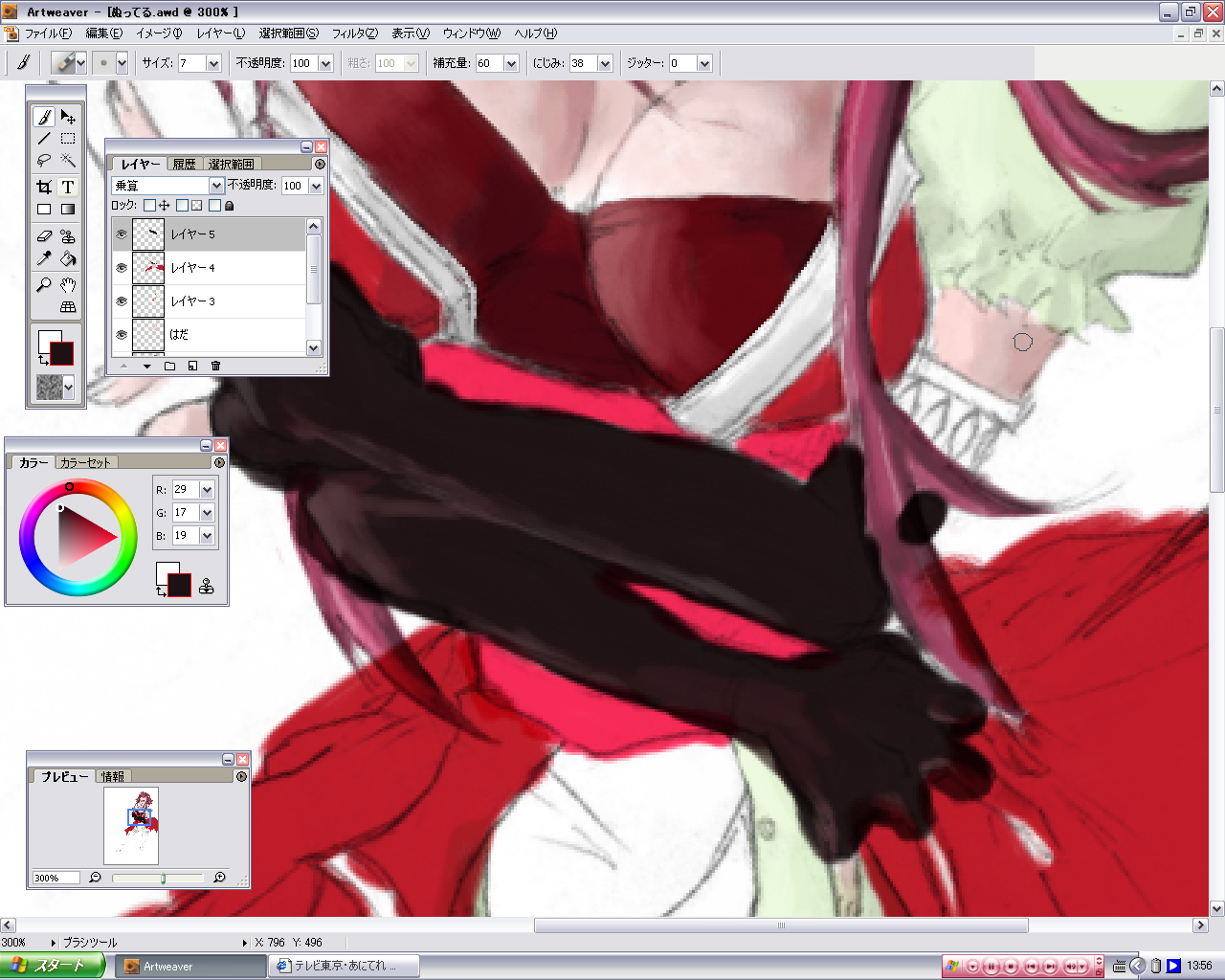Choose the Gradient tool

[x=68, y=209]
